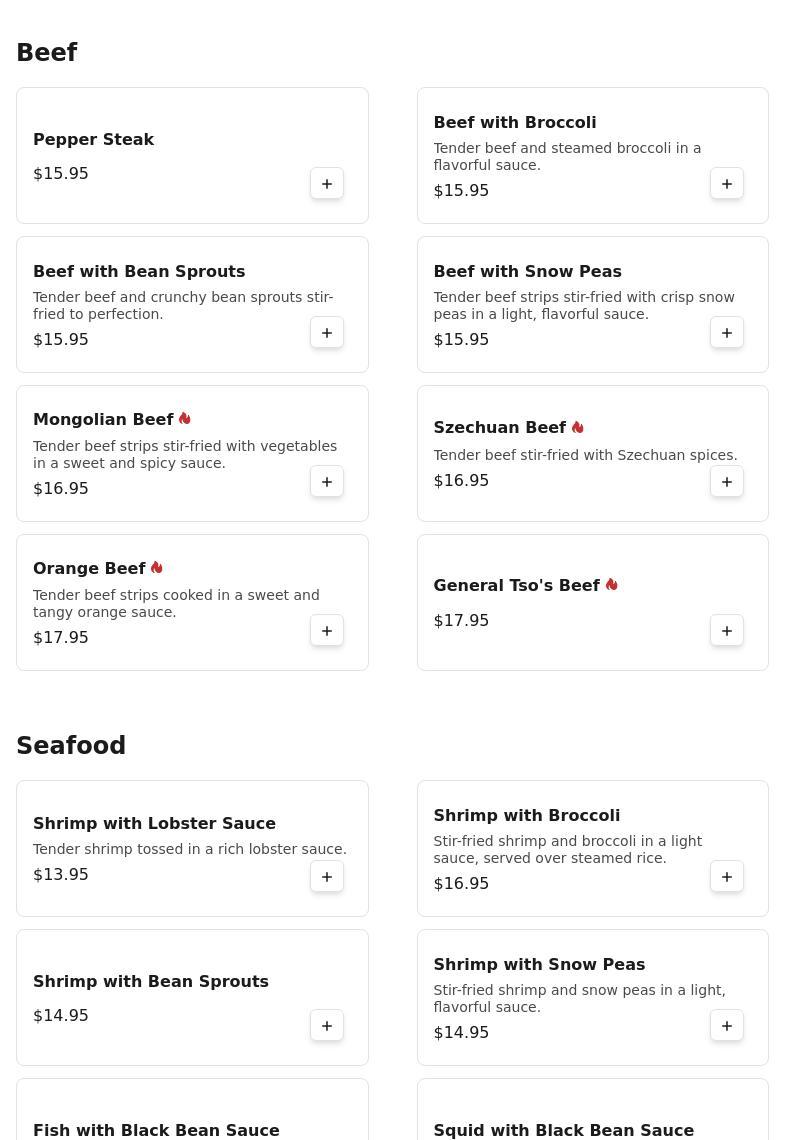The height and width of the screenshot is (1140, 785).
Task: Add Pepper Steak to the order
Action: pyautogui.click(x=327, y=183)
